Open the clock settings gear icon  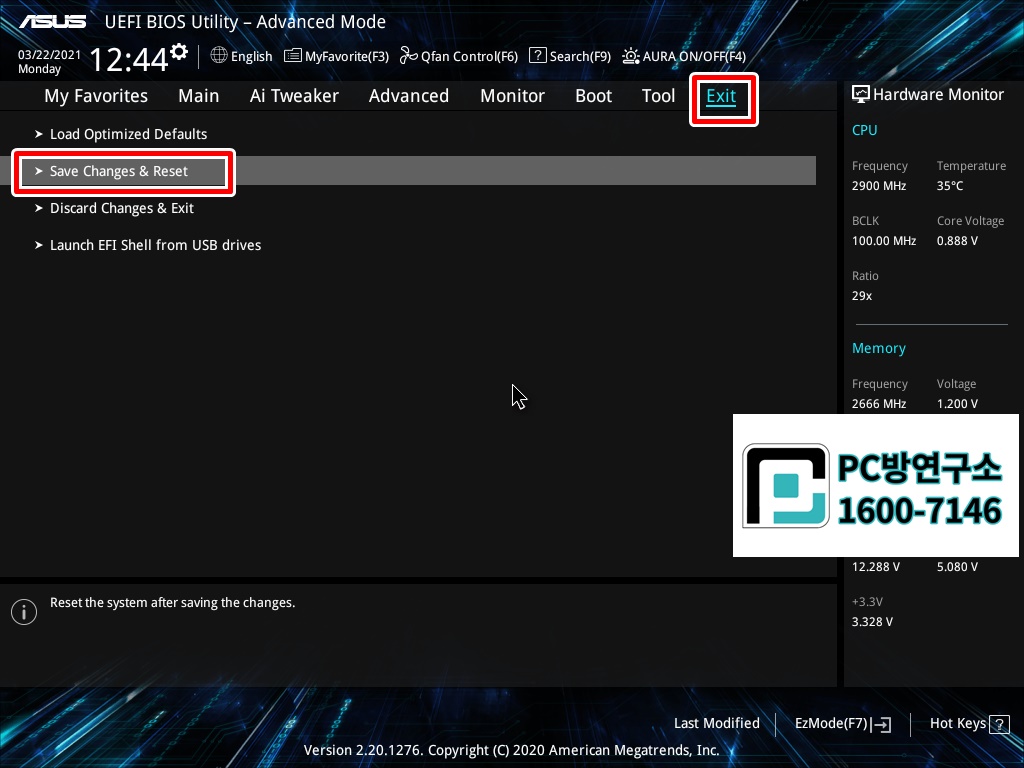pos(179,51)
